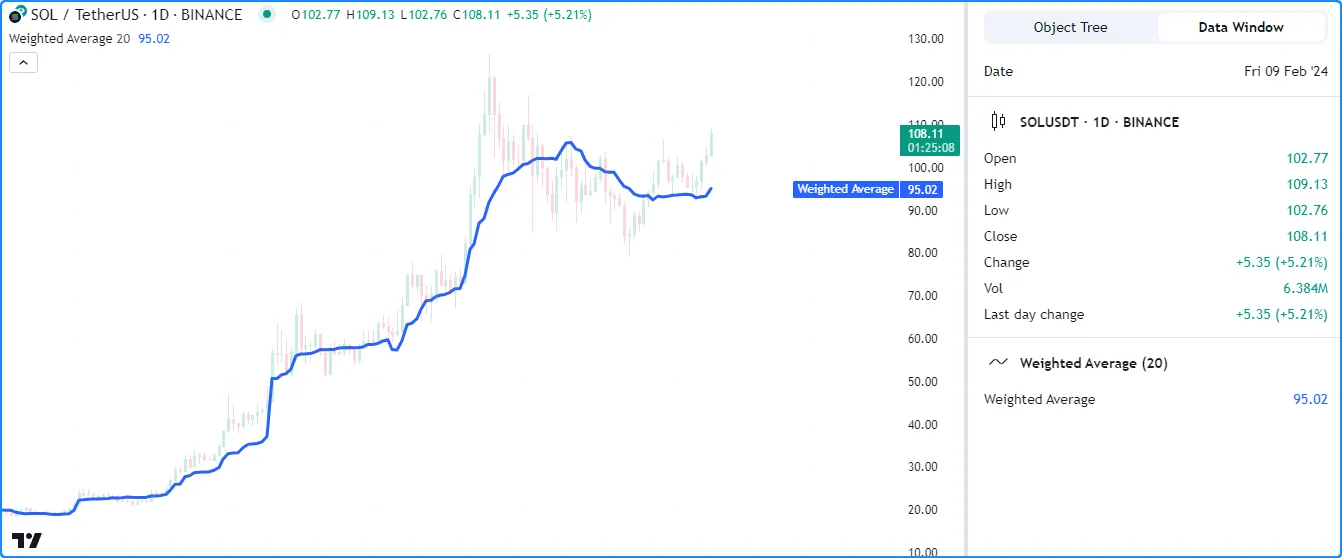This screenshot has height=558, width=1342.
Task: Select the Data Window tab
Action: [1240, 27]
